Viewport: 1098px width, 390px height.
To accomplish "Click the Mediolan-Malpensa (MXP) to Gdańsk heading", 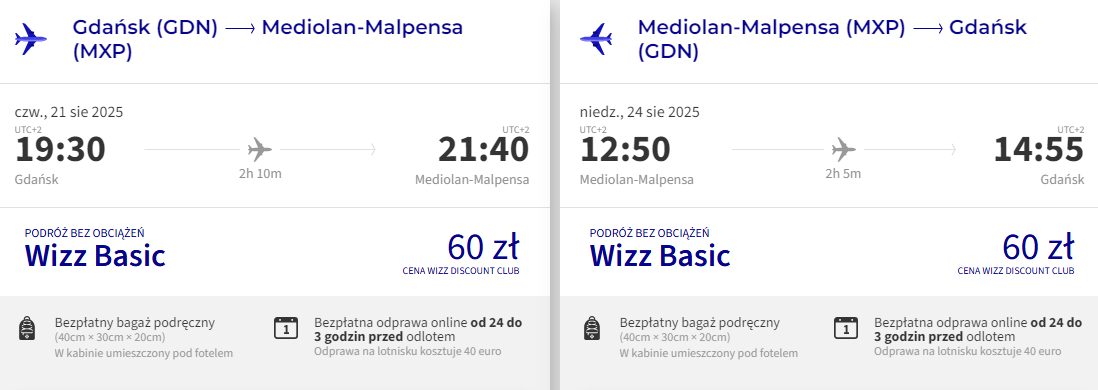I will [832, 39].
